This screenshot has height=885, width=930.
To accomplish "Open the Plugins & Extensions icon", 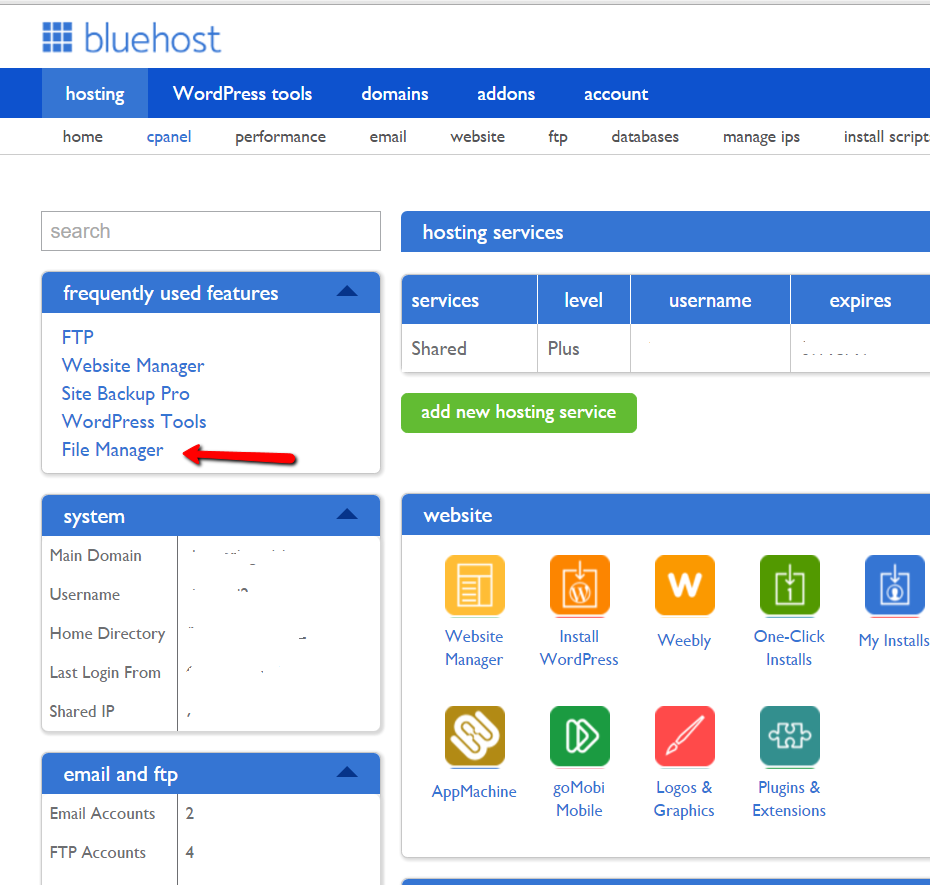I will click(789, 736).
